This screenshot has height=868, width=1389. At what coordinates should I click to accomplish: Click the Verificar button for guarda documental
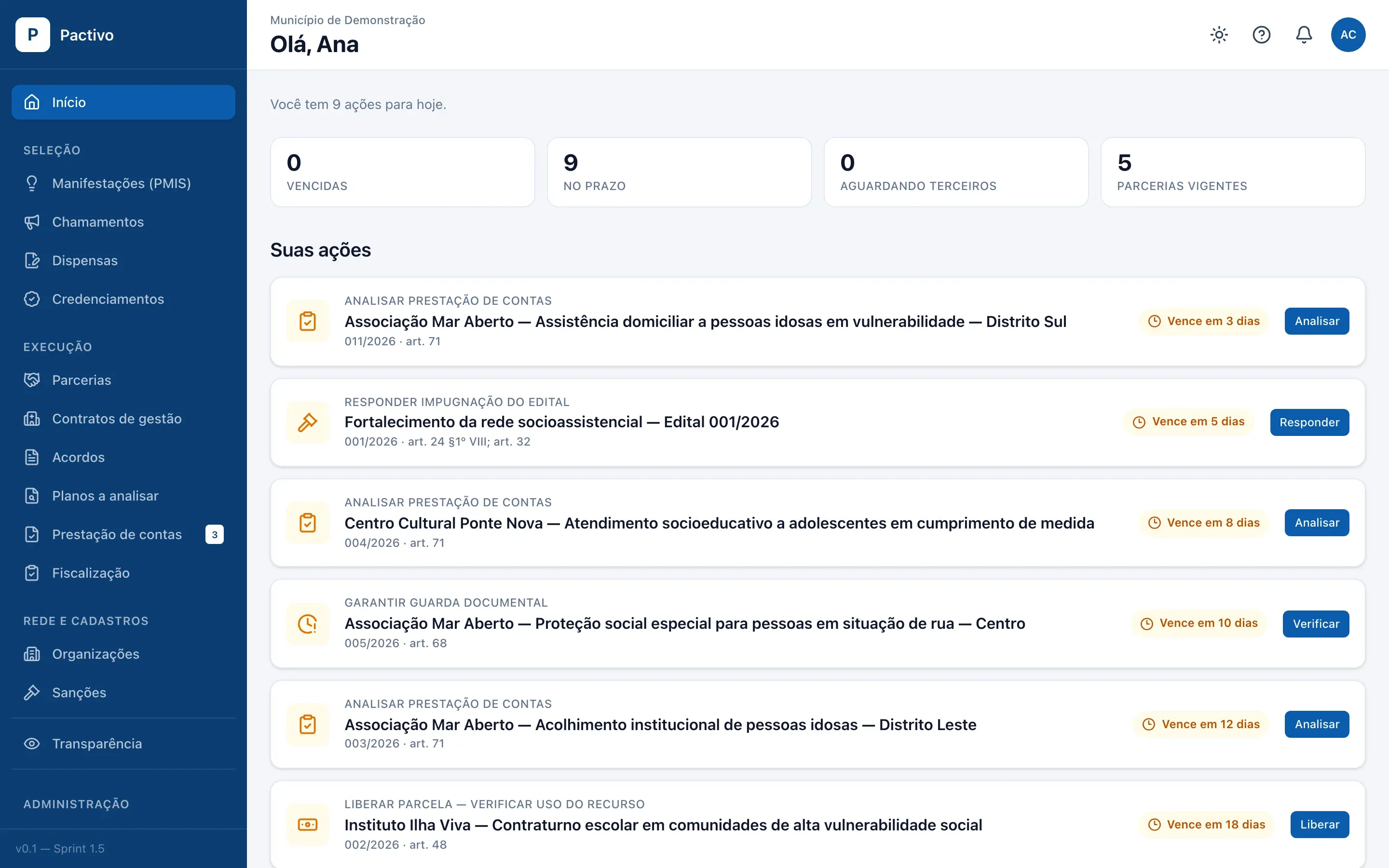1316,624
